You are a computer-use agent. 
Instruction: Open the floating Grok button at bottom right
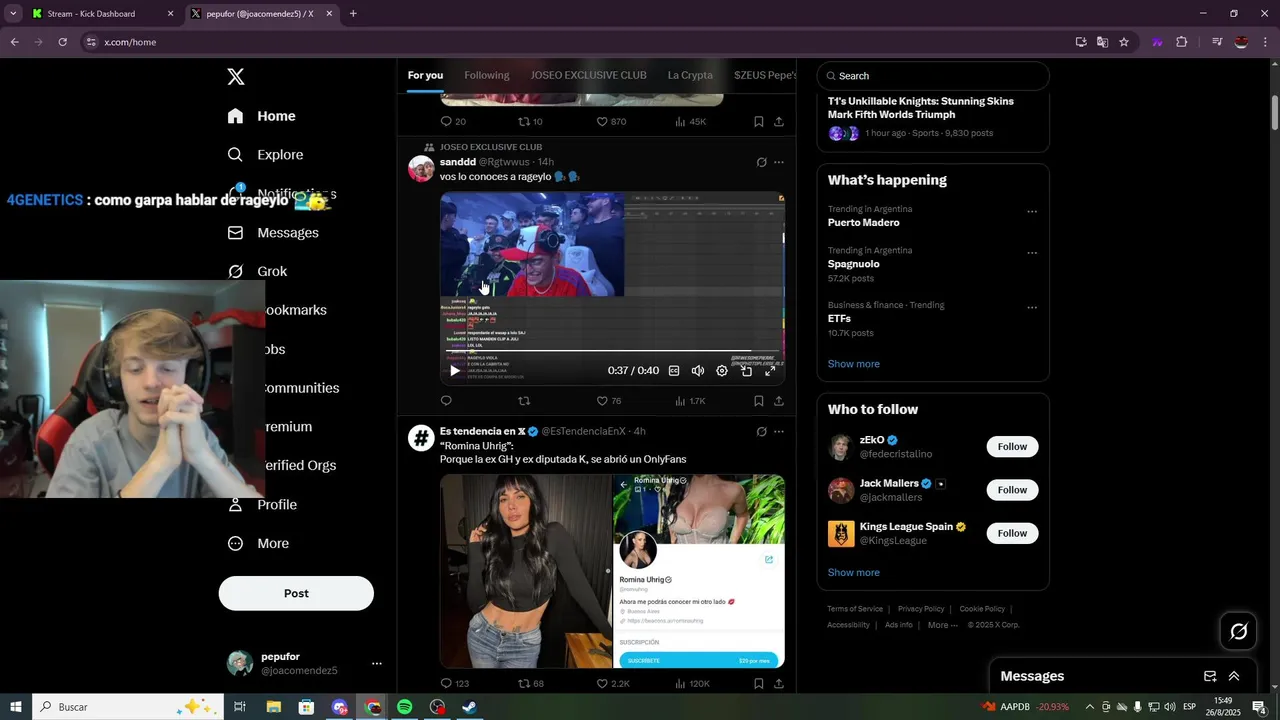click(1238, 631)
